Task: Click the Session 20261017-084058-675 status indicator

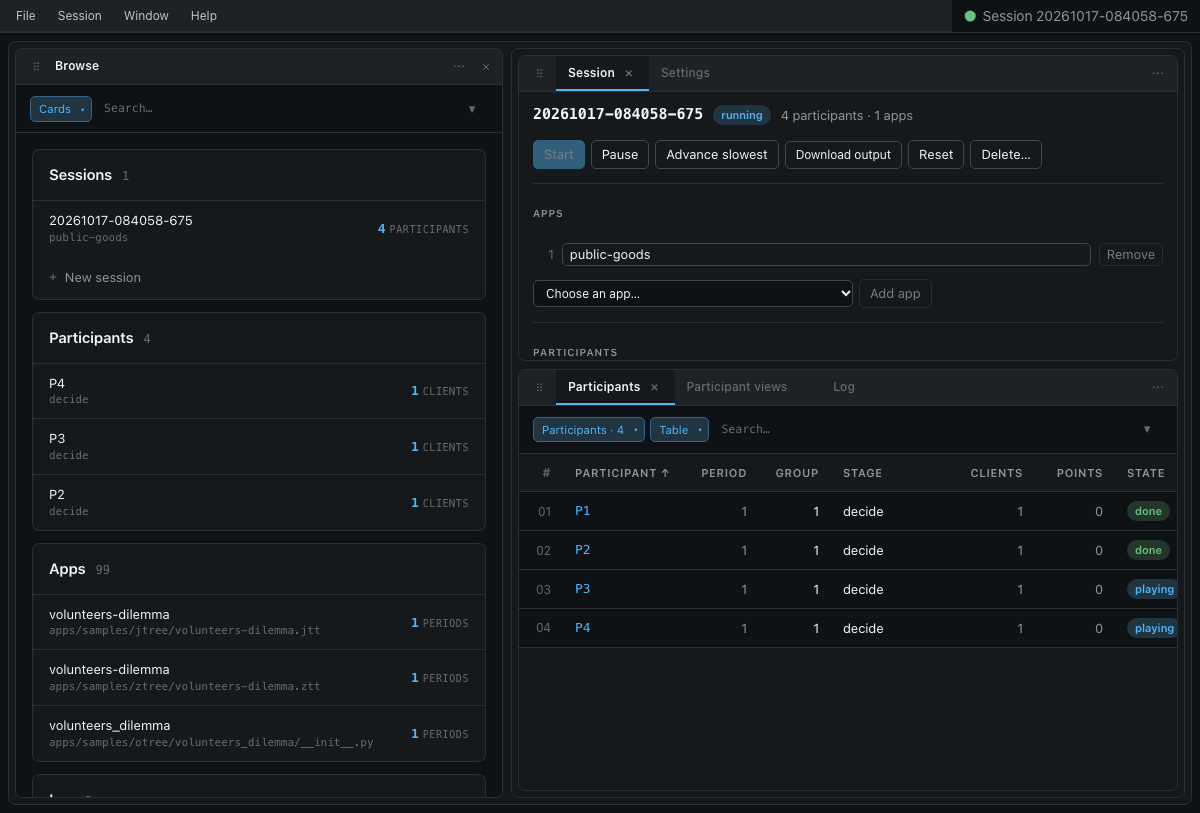Action: 1076,16
